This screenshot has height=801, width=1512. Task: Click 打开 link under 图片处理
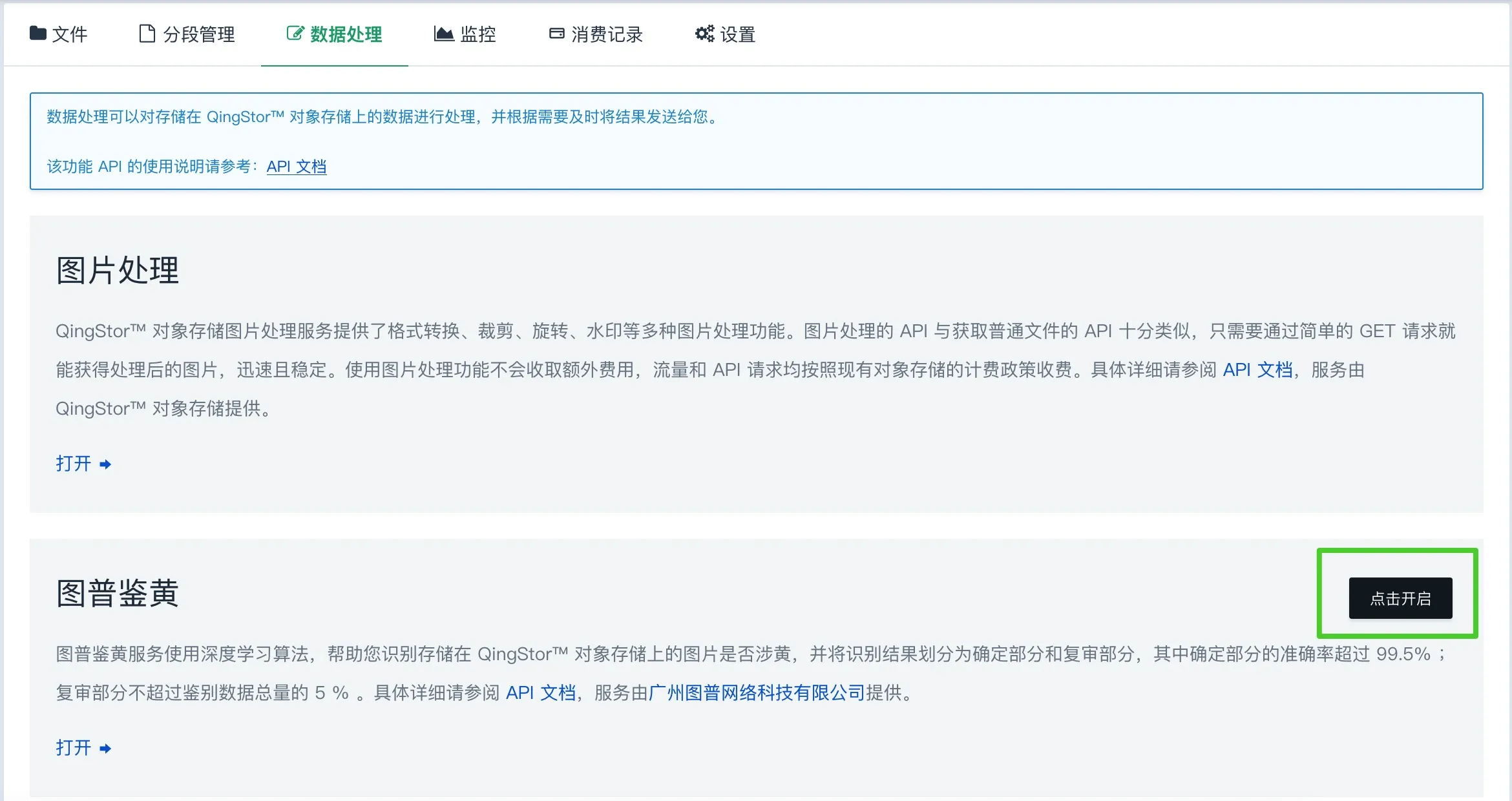point(73,464)
